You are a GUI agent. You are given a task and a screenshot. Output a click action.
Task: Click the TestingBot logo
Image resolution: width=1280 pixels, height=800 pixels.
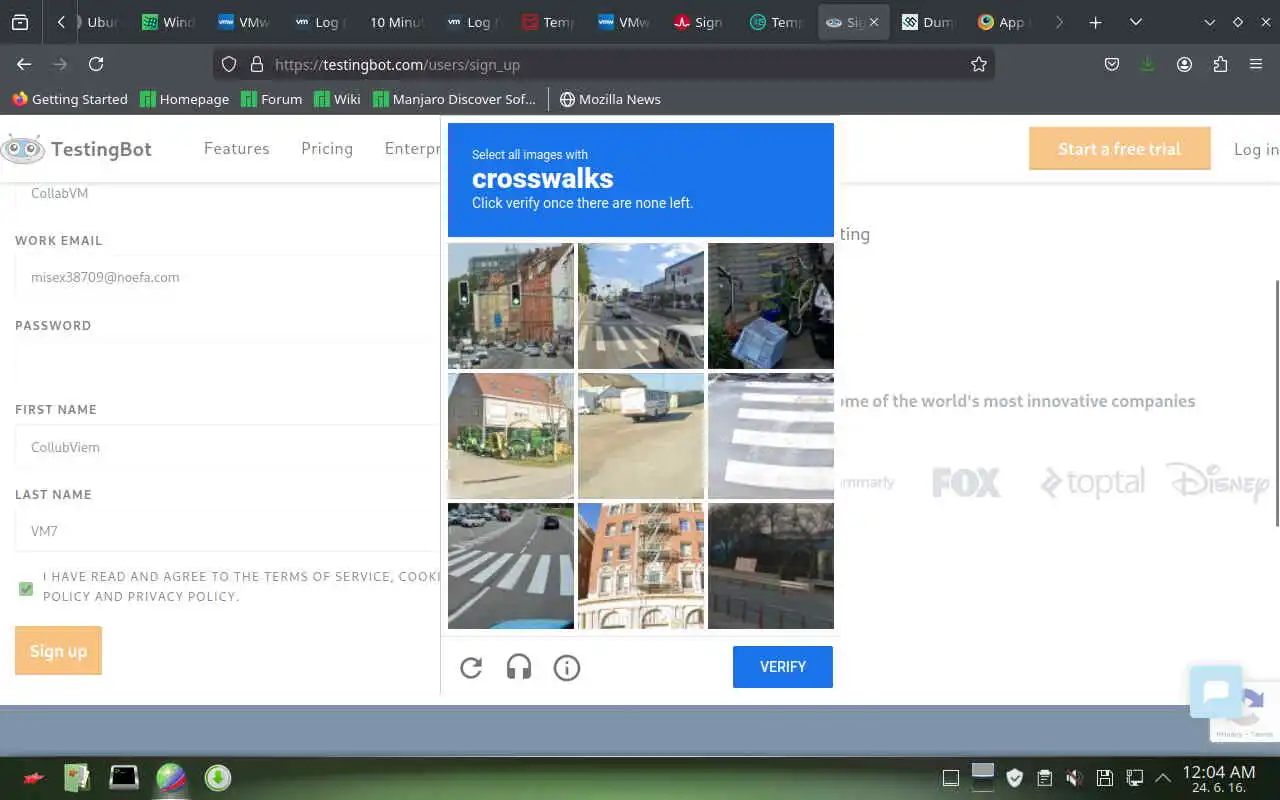tap(77, 149)
